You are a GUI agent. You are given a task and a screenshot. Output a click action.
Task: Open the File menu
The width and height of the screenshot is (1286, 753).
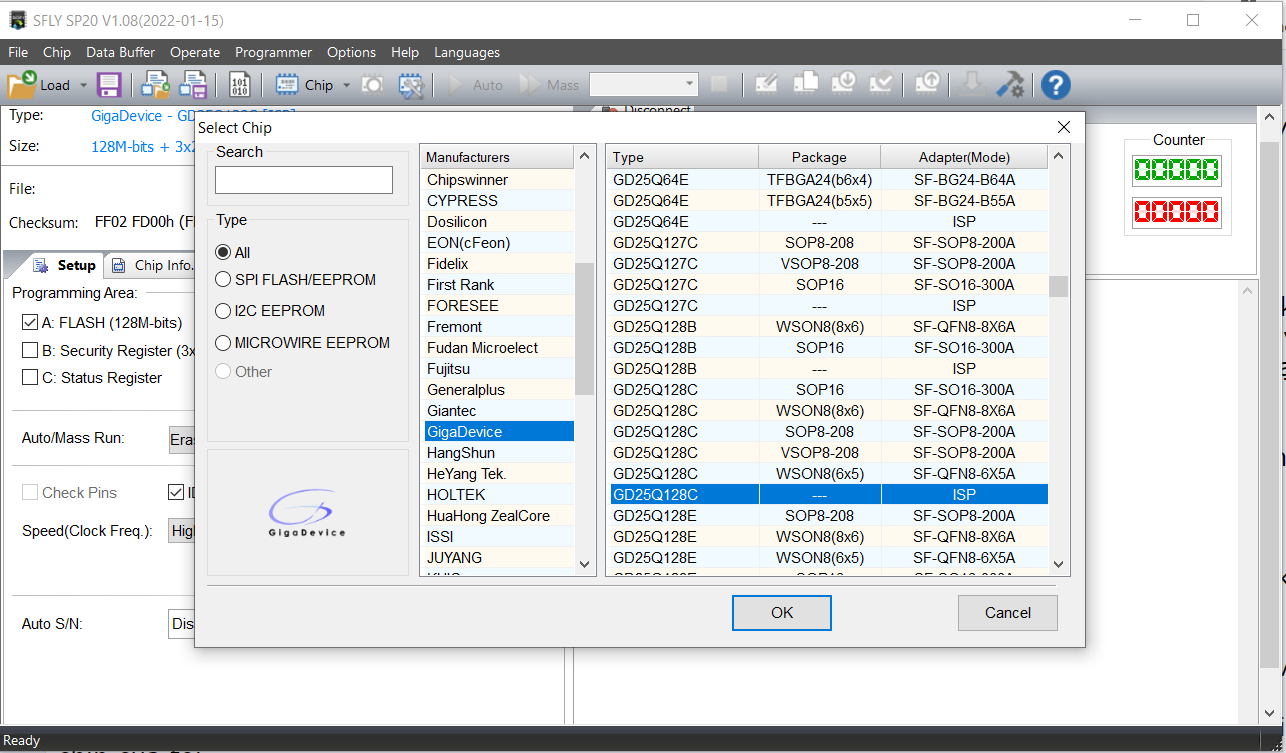point(18,52)
